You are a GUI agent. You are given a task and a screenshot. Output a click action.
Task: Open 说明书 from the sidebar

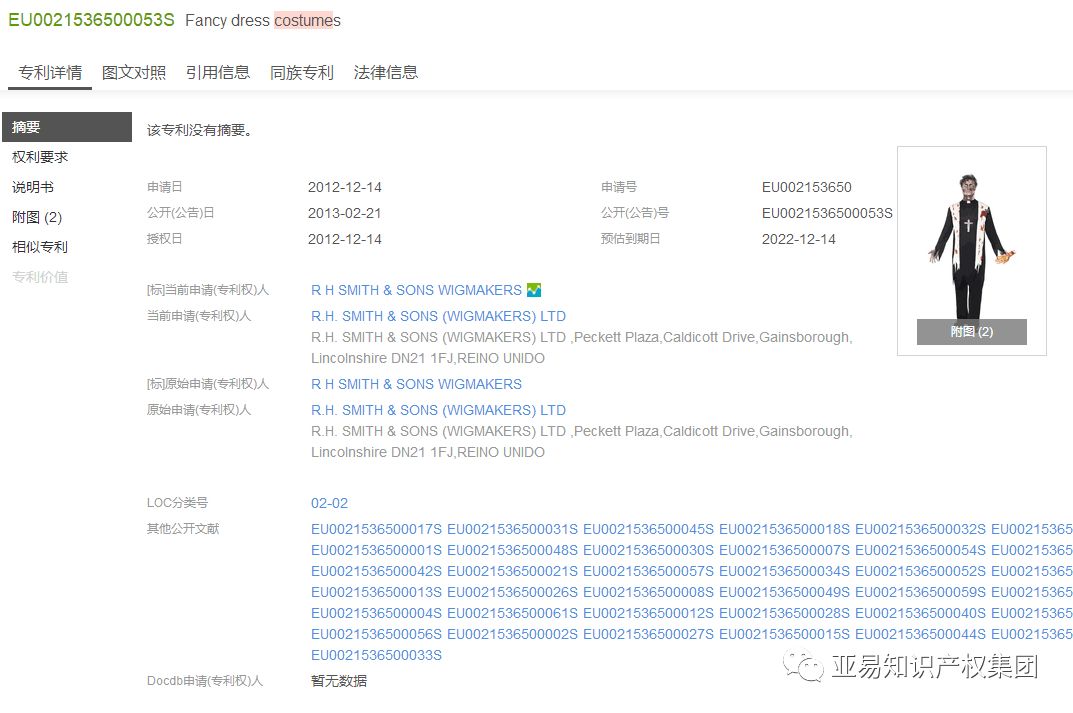coord(33,187)
